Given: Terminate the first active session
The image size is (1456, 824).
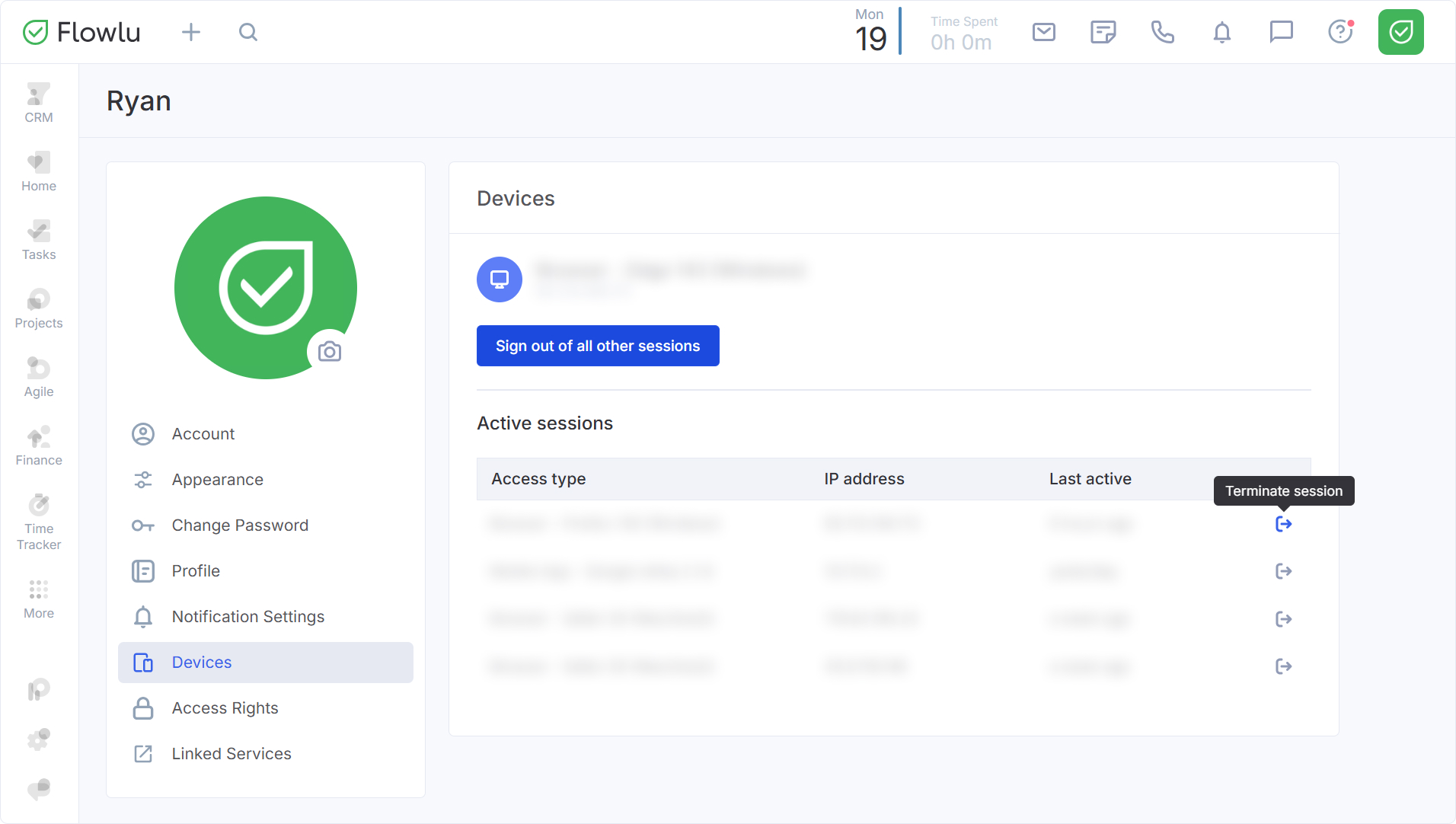Looking at the screenshot, I should (x=1283, y=524).
